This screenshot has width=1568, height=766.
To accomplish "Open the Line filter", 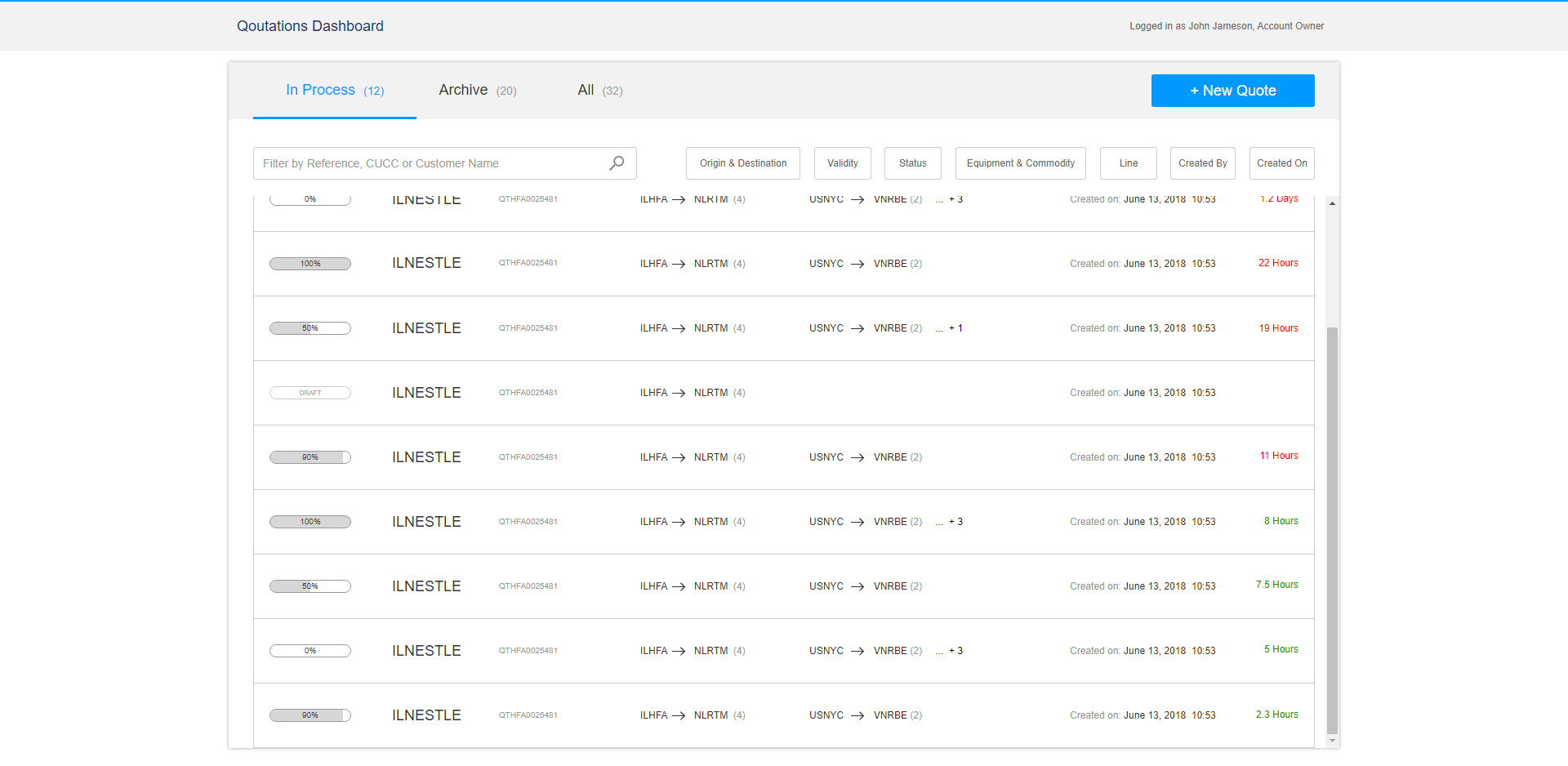I will point(1129,163).
